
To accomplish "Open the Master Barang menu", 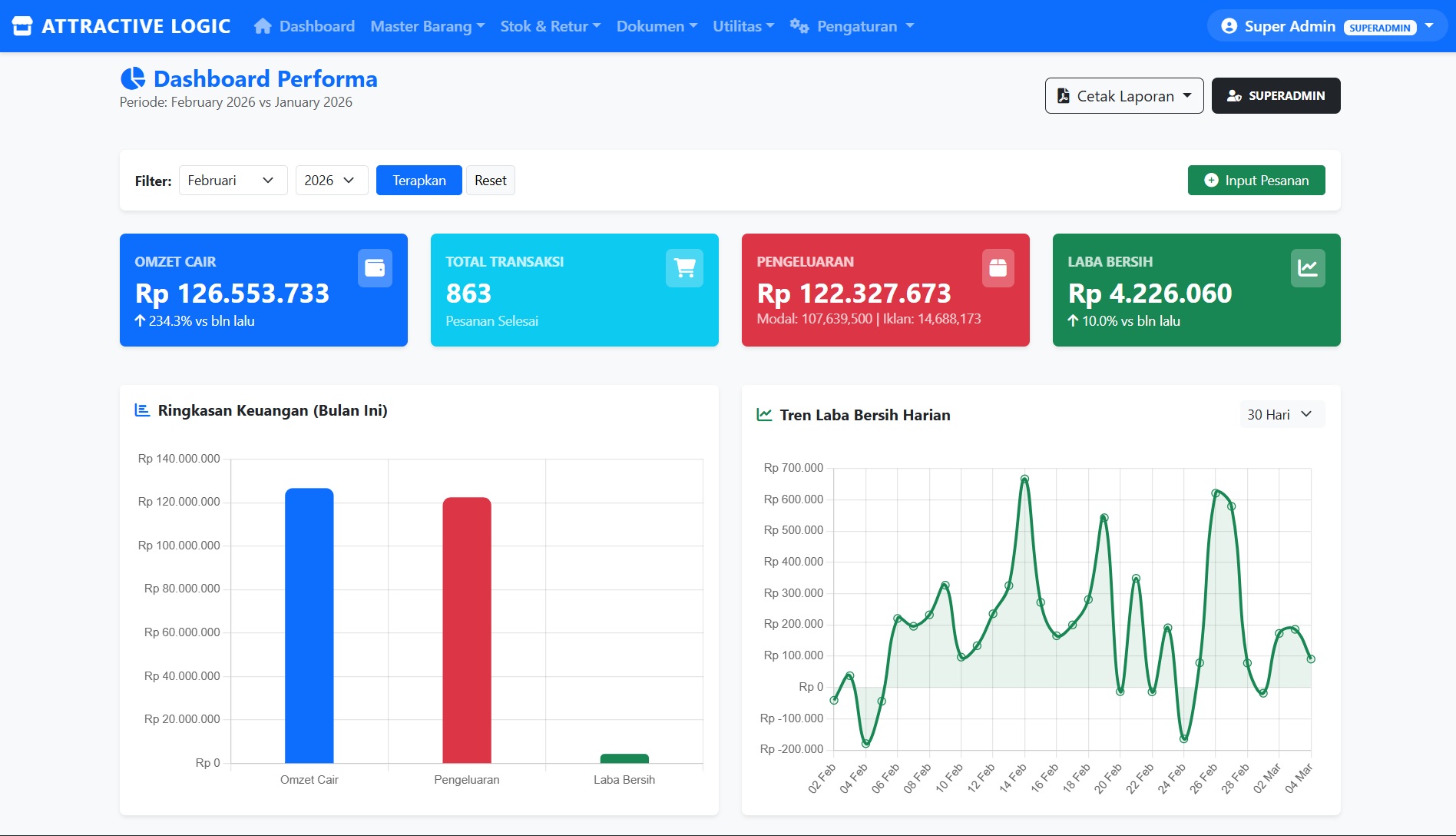I will pos(427,25).
